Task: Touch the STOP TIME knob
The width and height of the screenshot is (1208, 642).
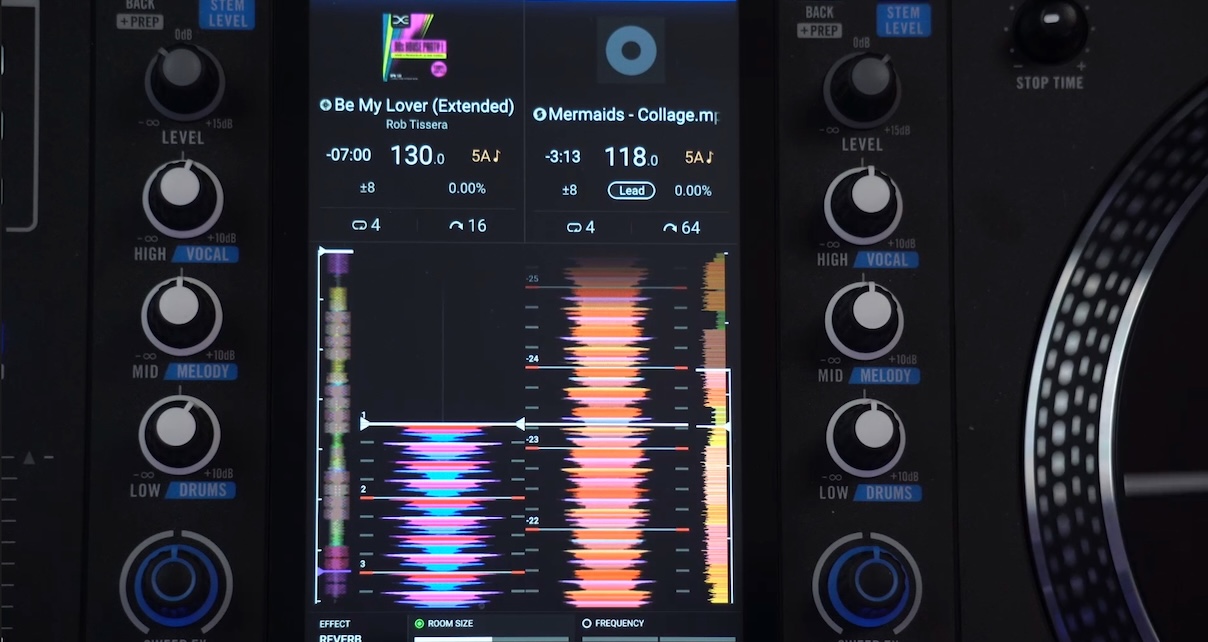Action: tap(1049, 28)
